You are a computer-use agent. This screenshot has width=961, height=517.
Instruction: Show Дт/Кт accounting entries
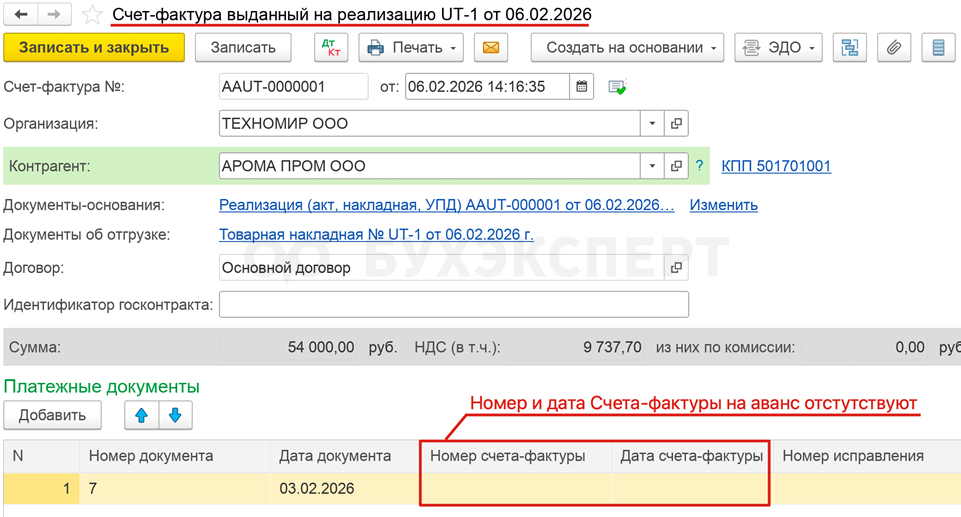331,48
